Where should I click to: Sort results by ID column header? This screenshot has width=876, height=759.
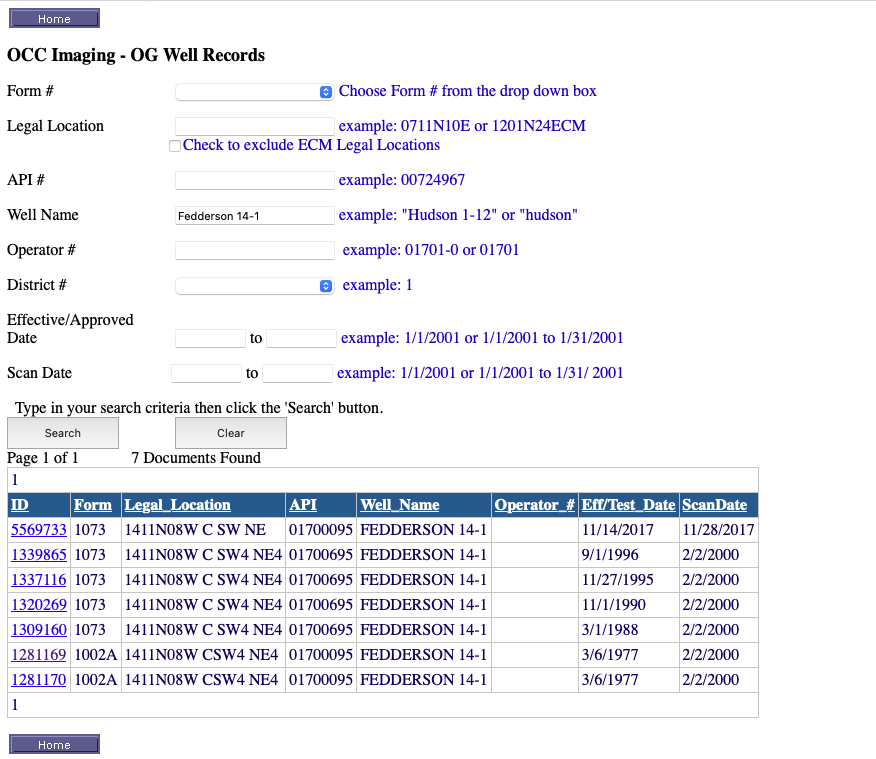(20, 505)
